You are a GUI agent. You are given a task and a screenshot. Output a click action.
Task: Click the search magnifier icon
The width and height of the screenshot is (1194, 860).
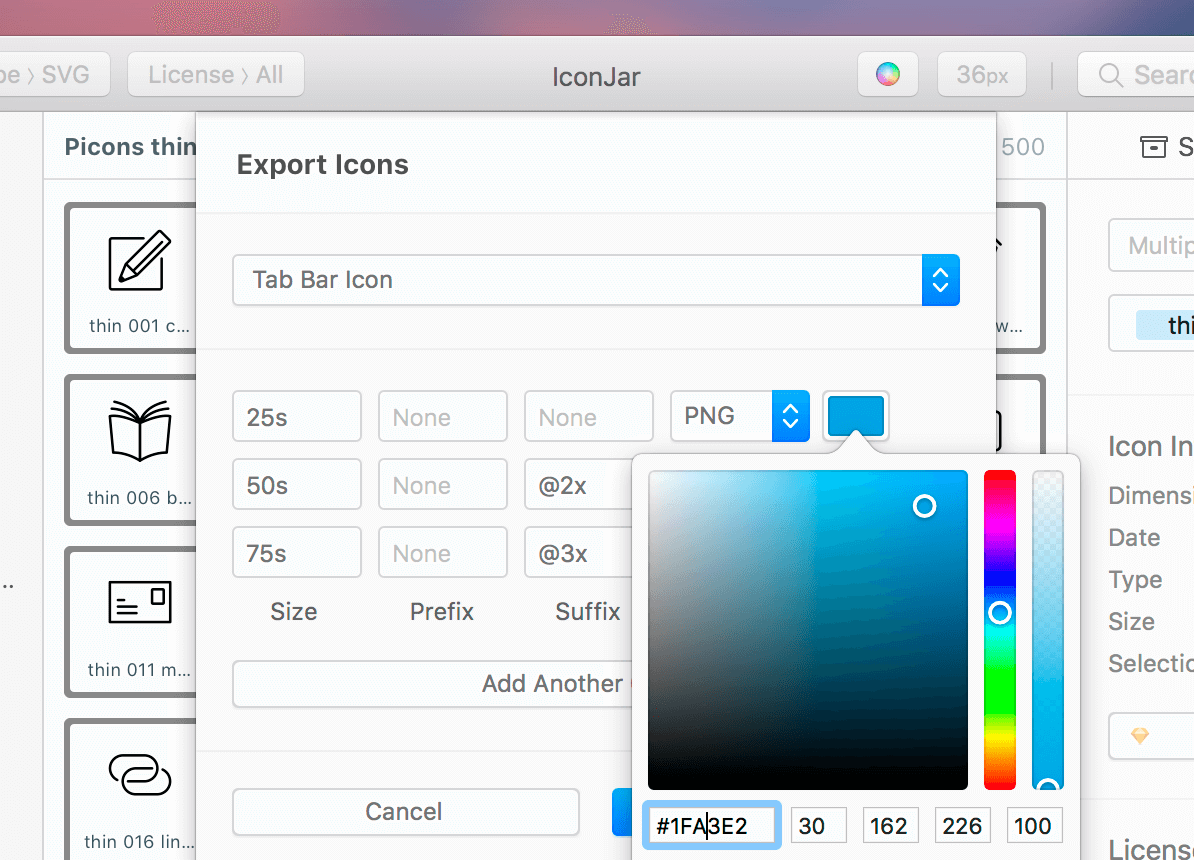coord(1111,75)
